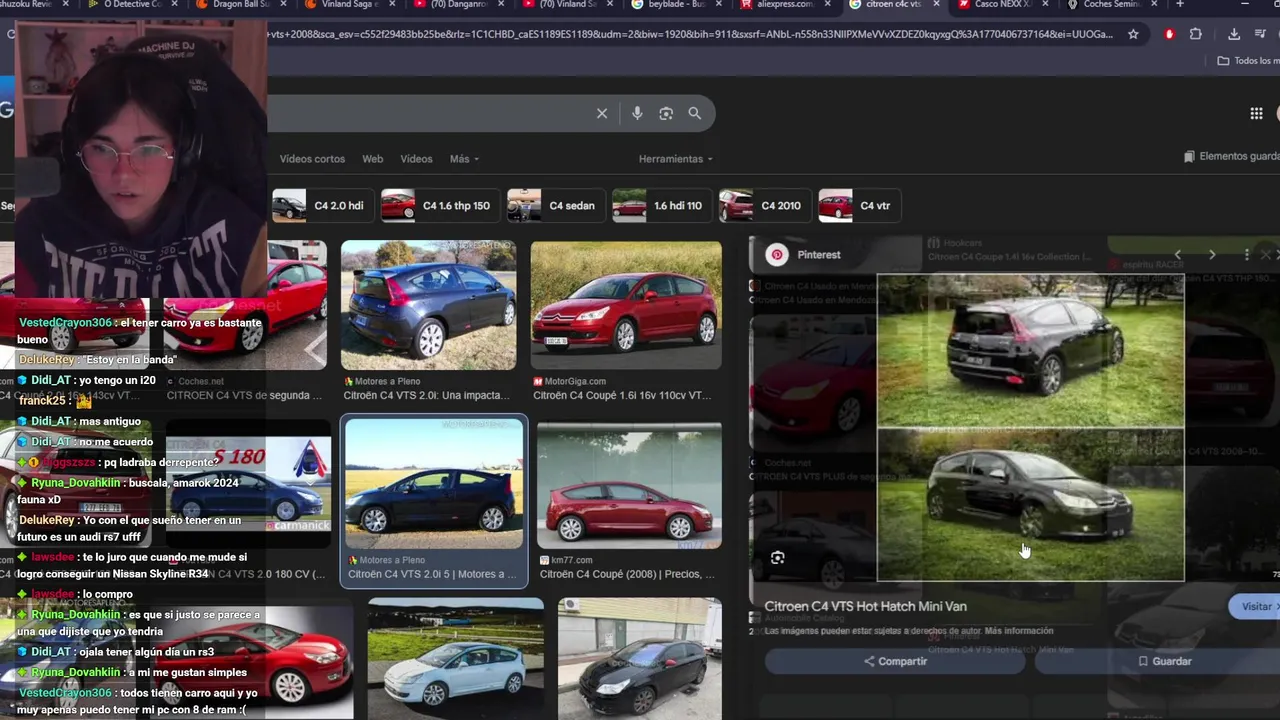Image resolution: width=1280 pixels, height=720 pixels.
Task: Open the MotorGiga.com source link
Action: tap(570, 381)
